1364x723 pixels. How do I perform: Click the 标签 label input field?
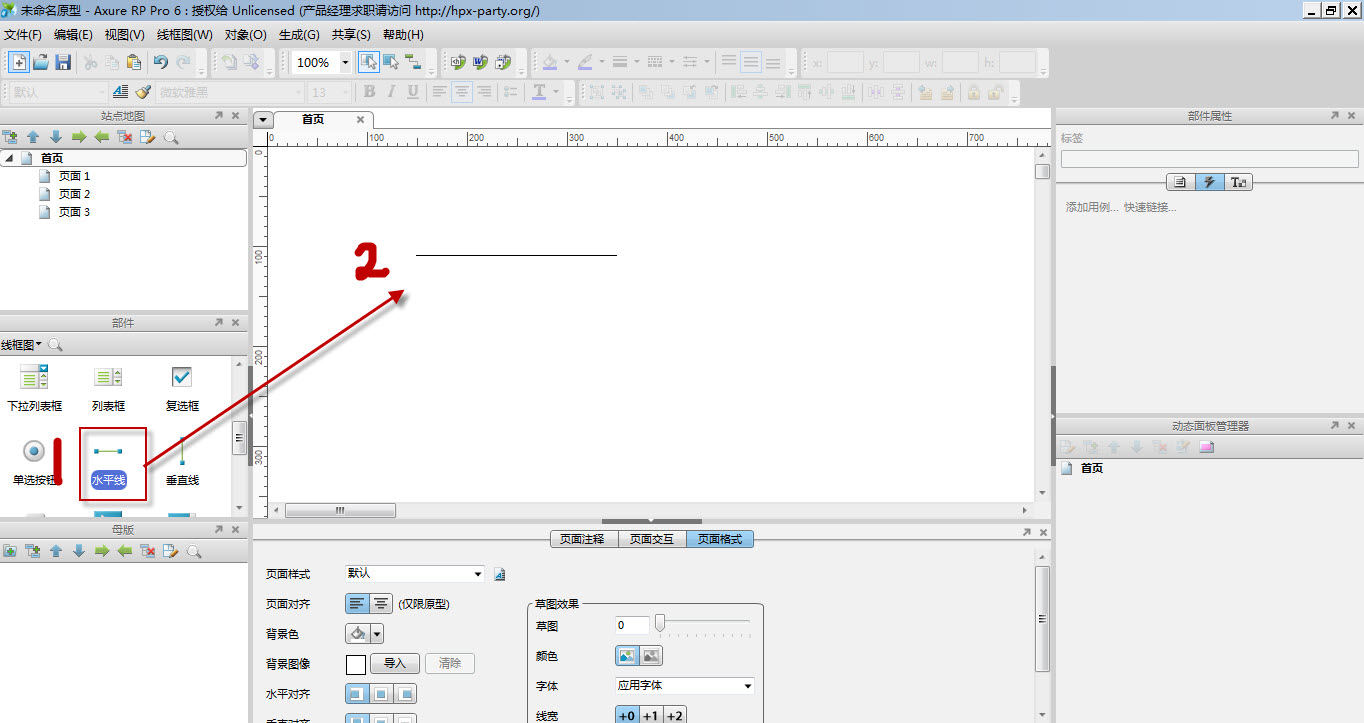click(x=1209, y=159)
